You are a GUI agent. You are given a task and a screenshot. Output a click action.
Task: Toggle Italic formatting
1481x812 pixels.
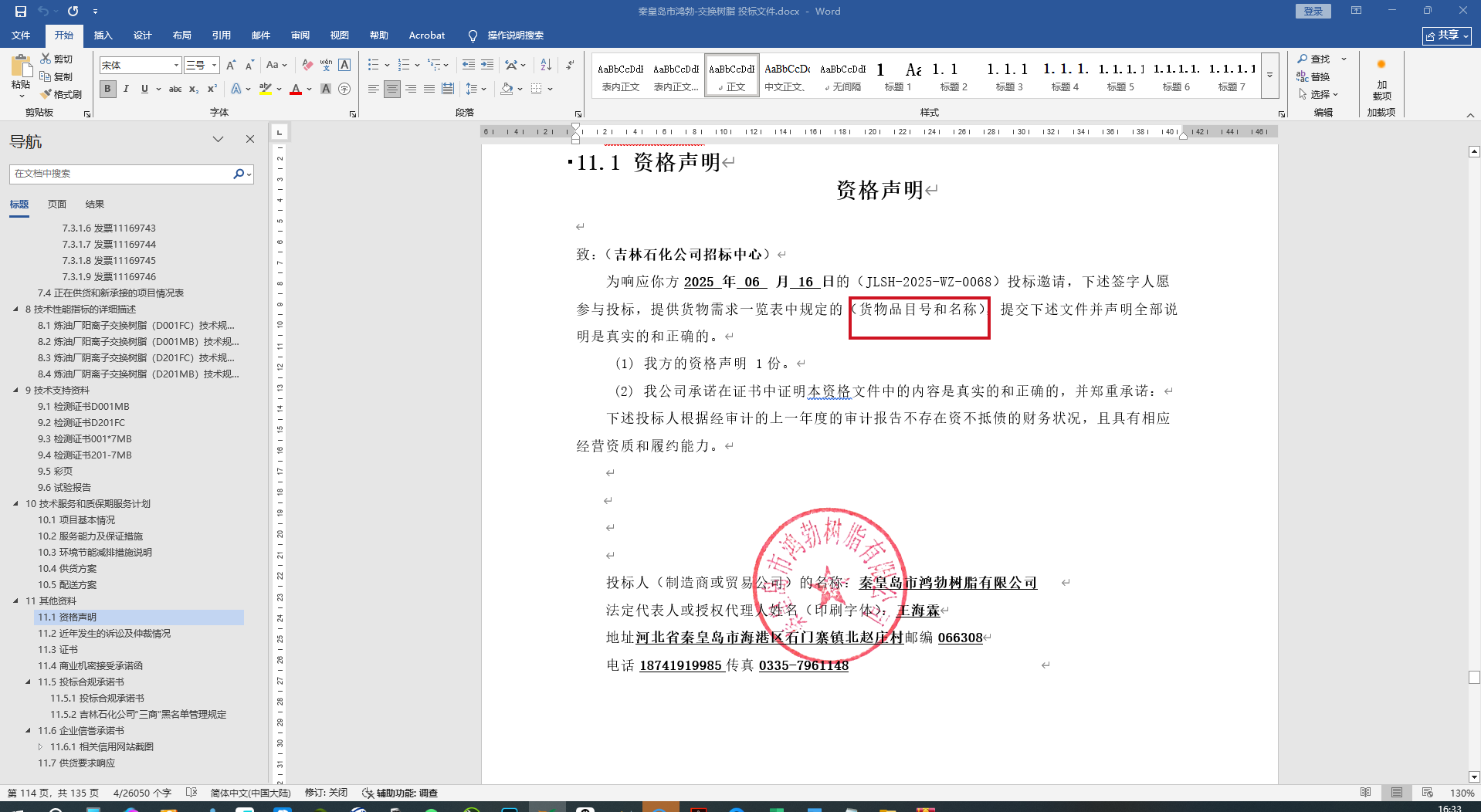click(126, 89)
